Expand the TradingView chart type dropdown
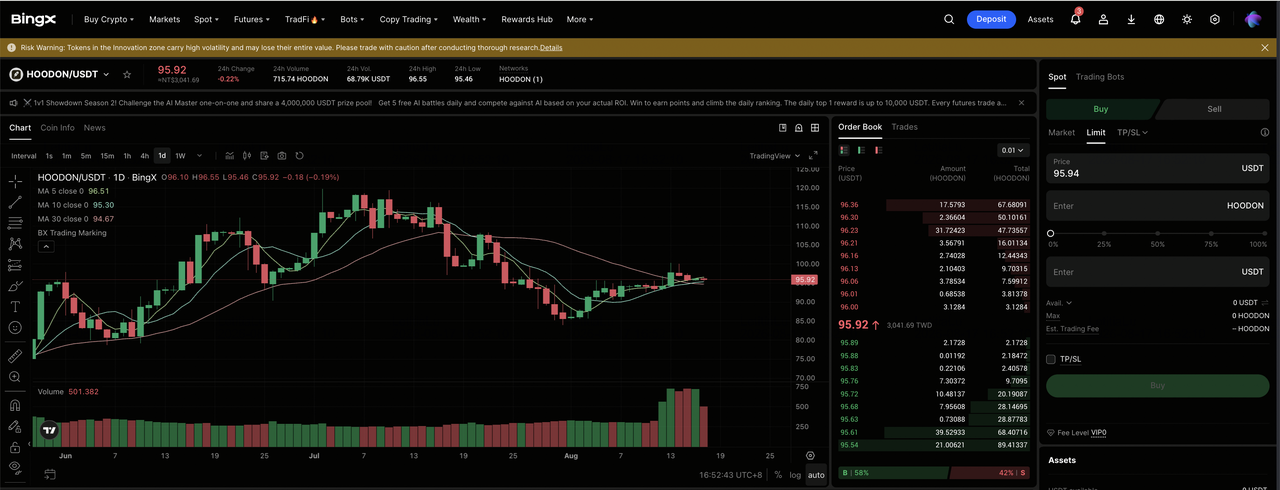This screenshot has width=1280, height=490. 775,156
